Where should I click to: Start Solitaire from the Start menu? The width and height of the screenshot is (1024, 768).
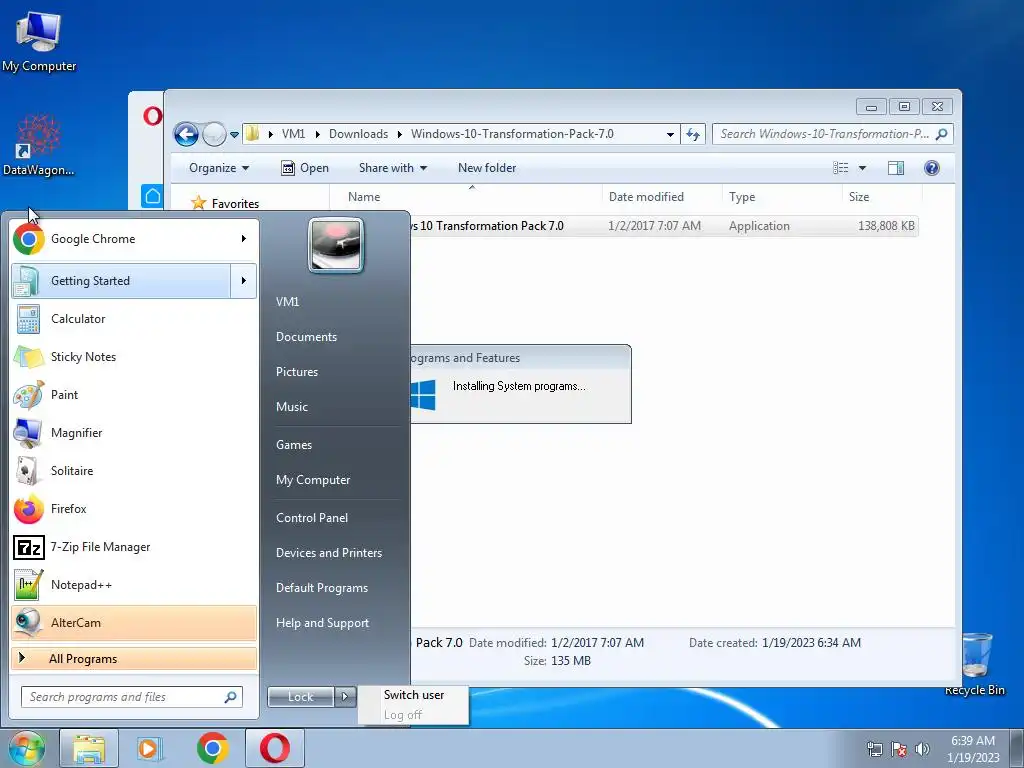(134, 470)
